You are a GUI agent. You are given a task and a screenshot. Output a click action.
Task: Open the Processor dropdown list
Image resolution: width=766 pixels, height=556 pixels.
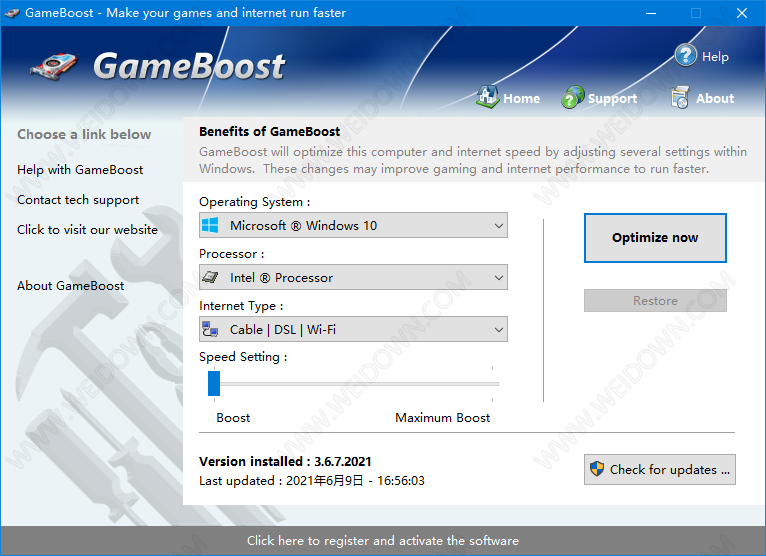click(499, 277)
